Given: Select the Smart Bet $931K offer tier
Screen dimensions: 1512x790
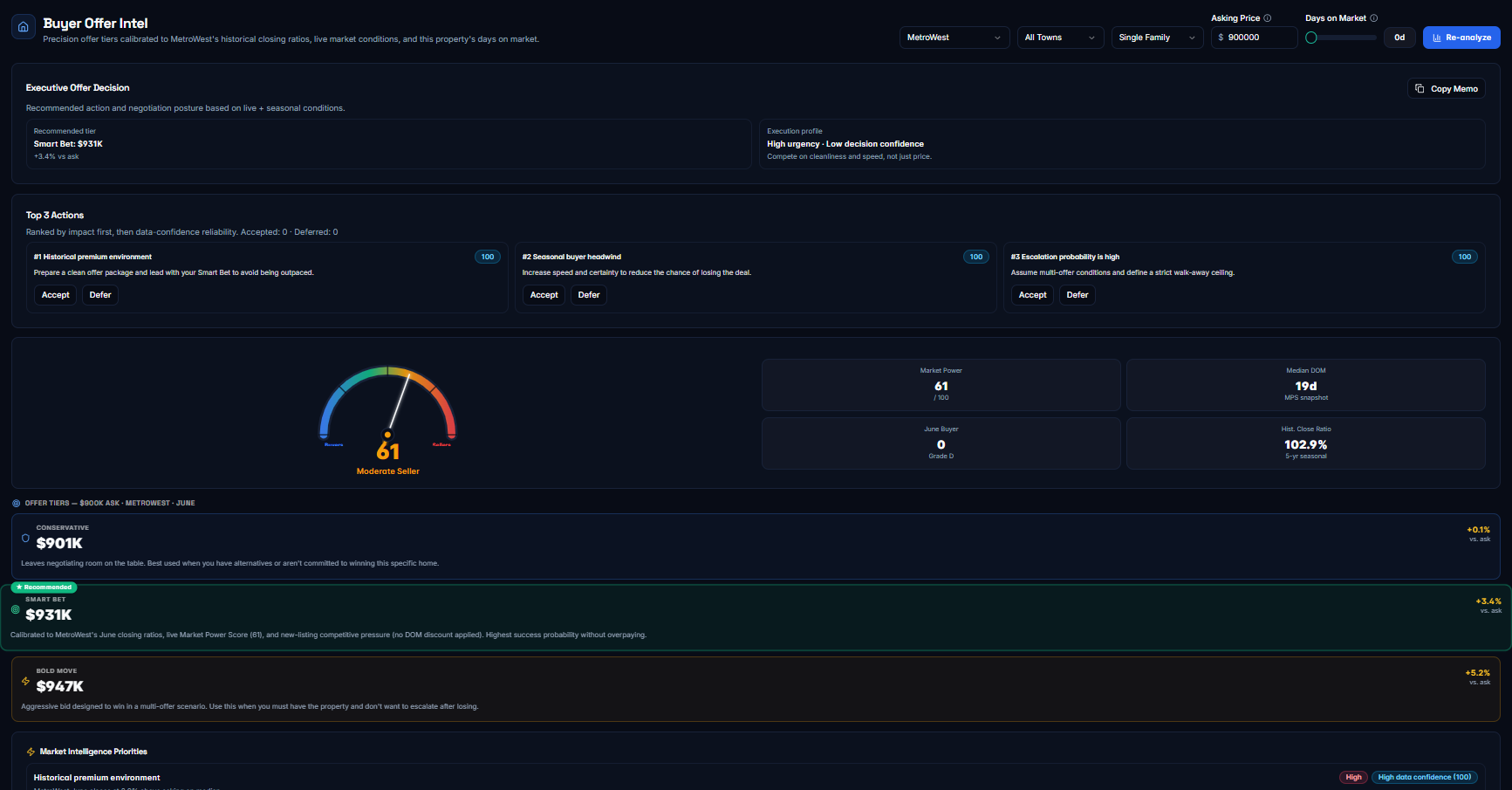Looking at the screenshot, I should coord(756,618).
